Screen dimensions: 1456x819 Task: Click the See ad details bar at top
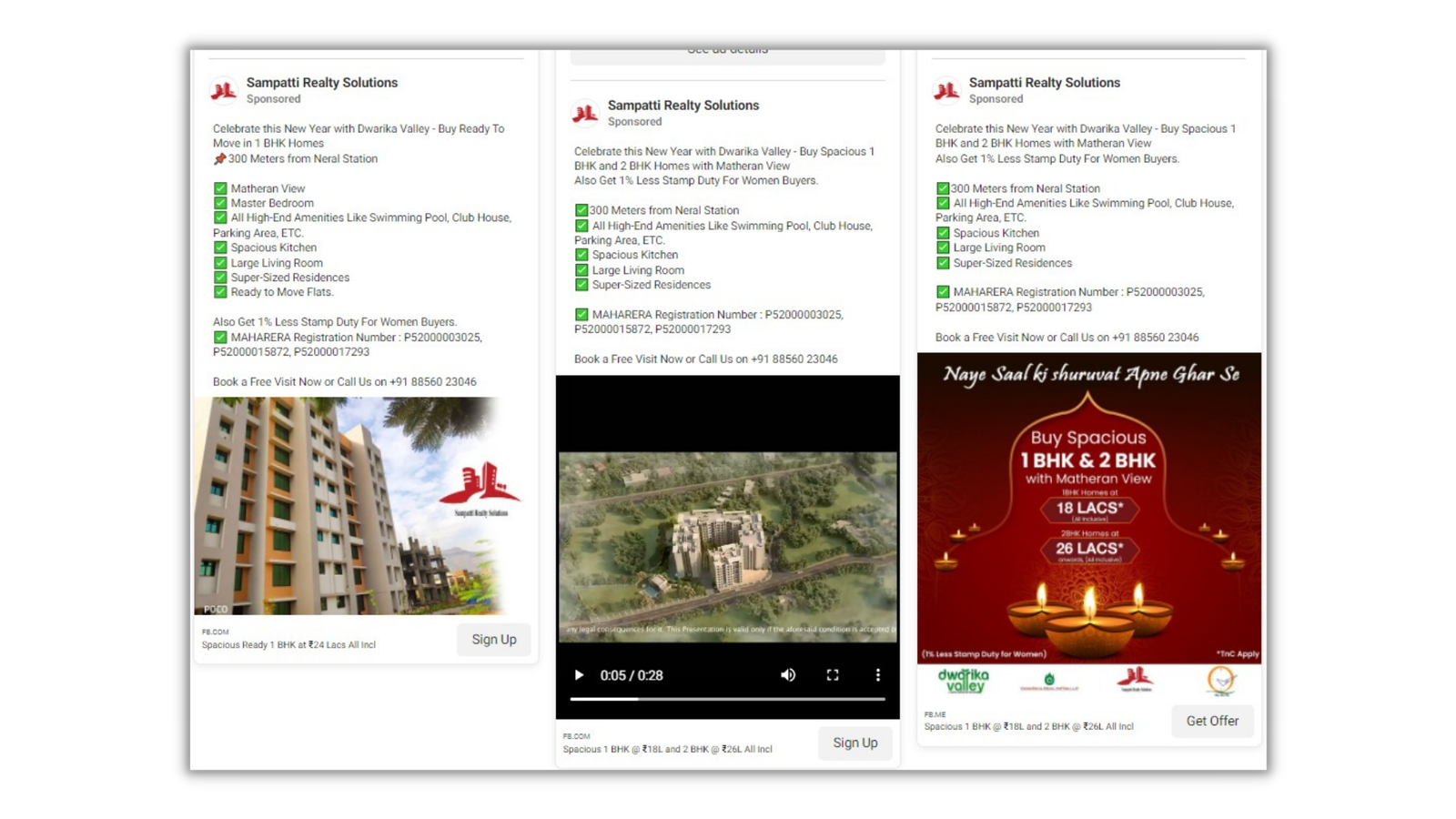pos(727,56)
